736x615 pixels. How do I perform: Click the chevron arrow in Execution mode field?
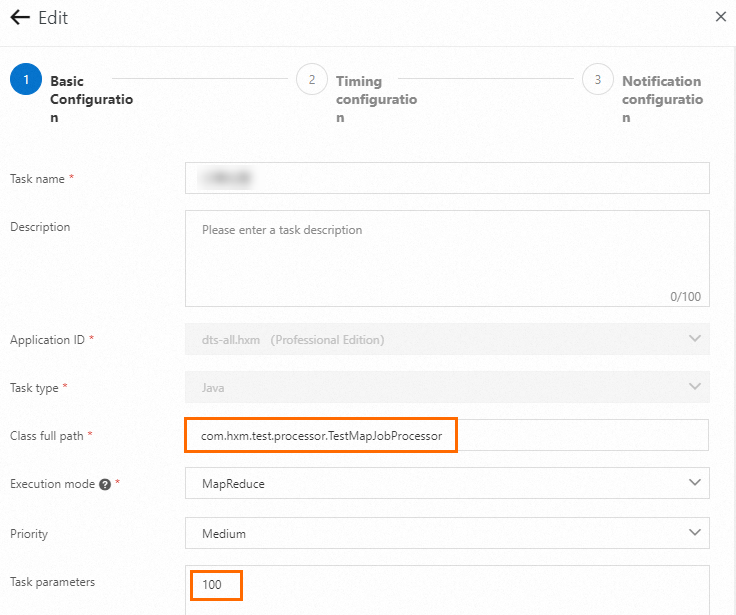[x=695, y=483]
